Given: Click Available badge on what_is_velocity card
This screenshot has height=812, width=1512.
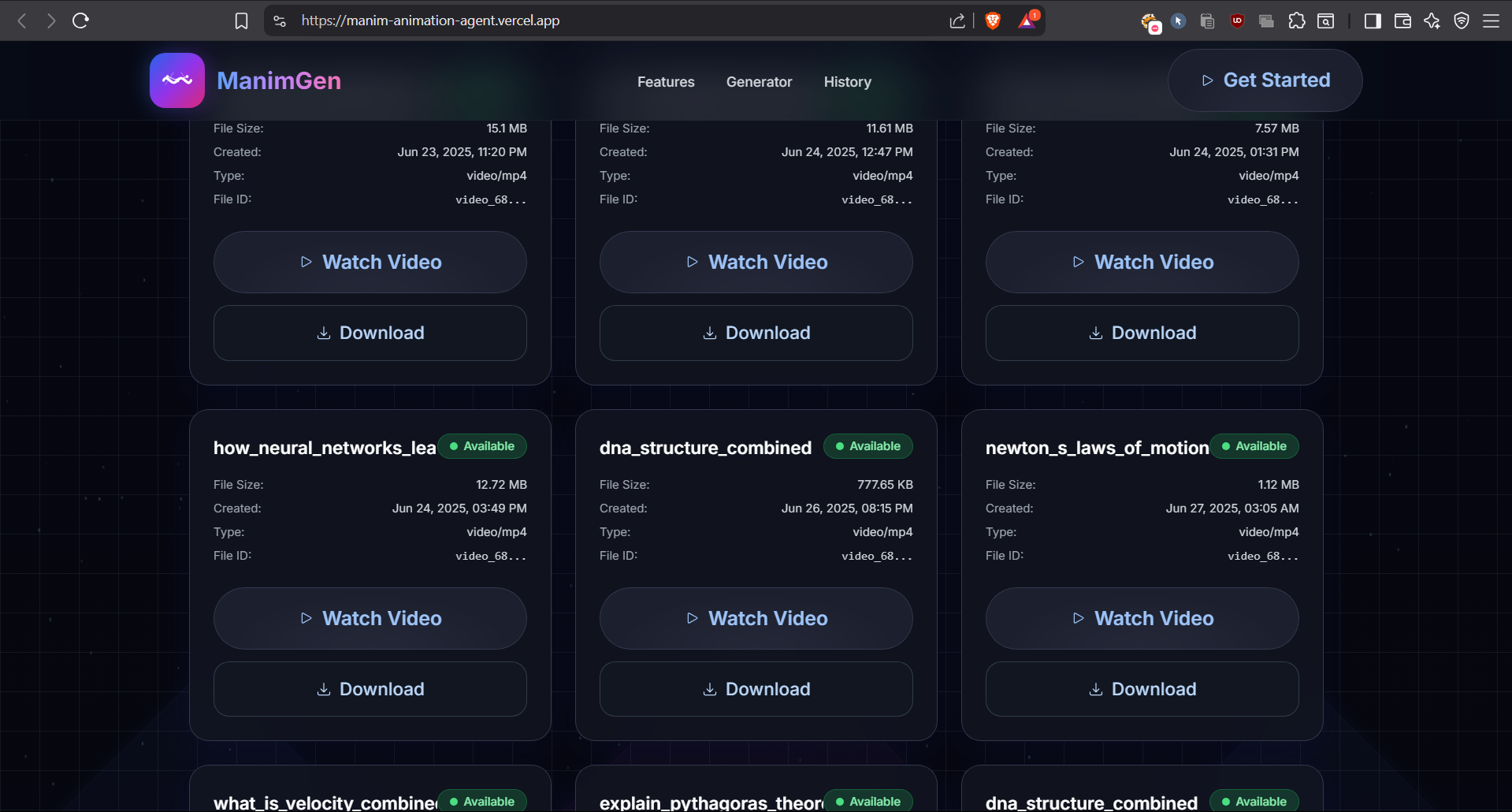Looking at the screenshot, I should 482,801.
